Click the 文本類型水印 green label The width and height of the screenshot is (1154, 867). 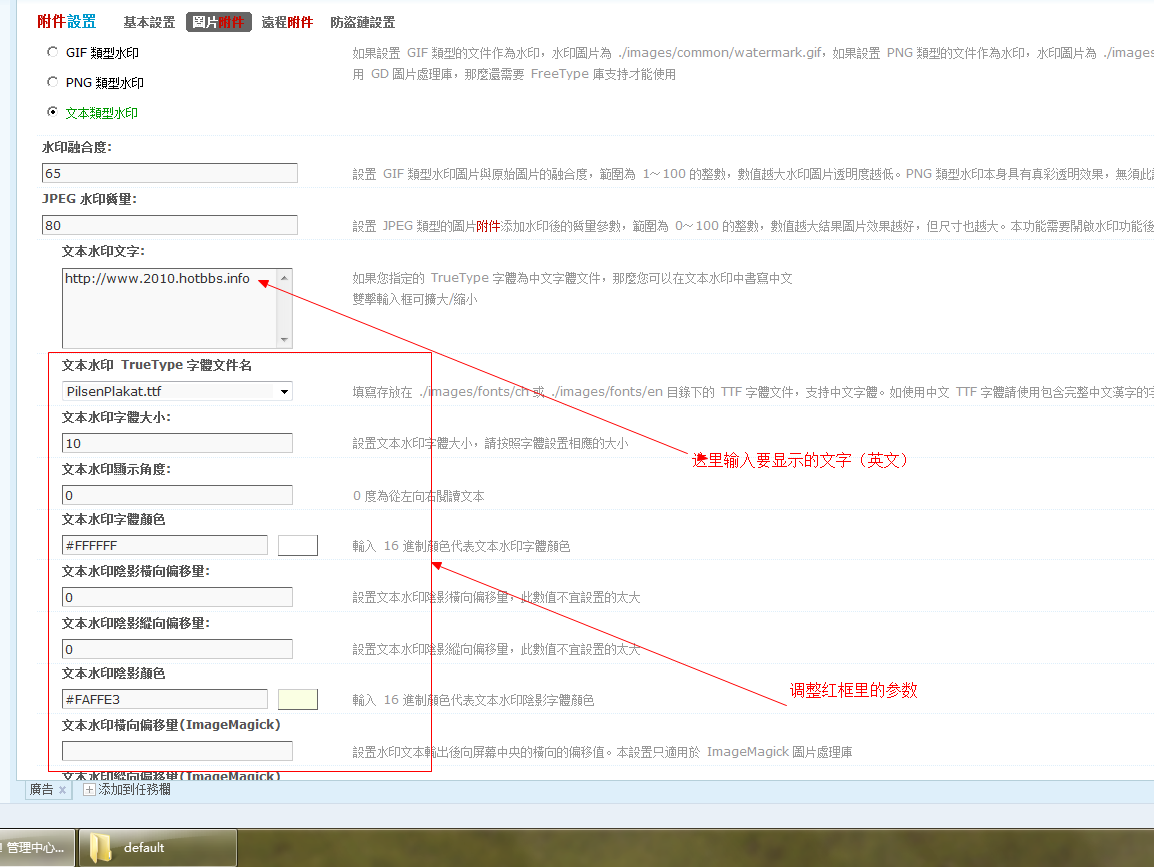102,113
